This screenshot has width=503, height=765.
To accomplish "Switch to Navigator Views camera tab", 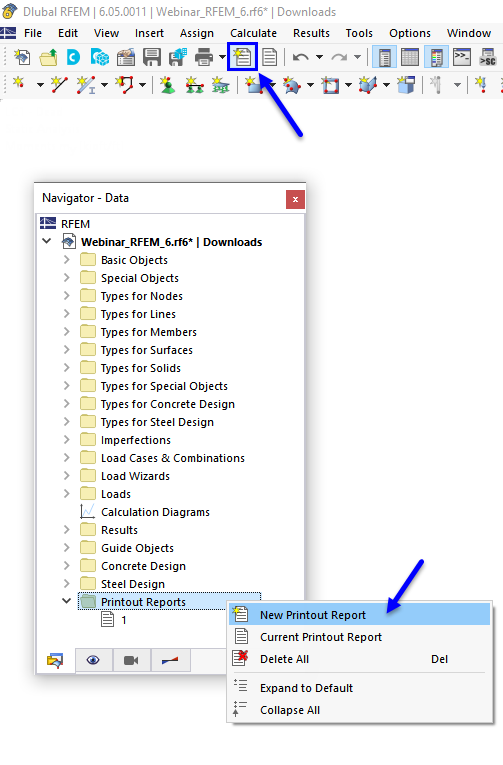I will 131,660.
